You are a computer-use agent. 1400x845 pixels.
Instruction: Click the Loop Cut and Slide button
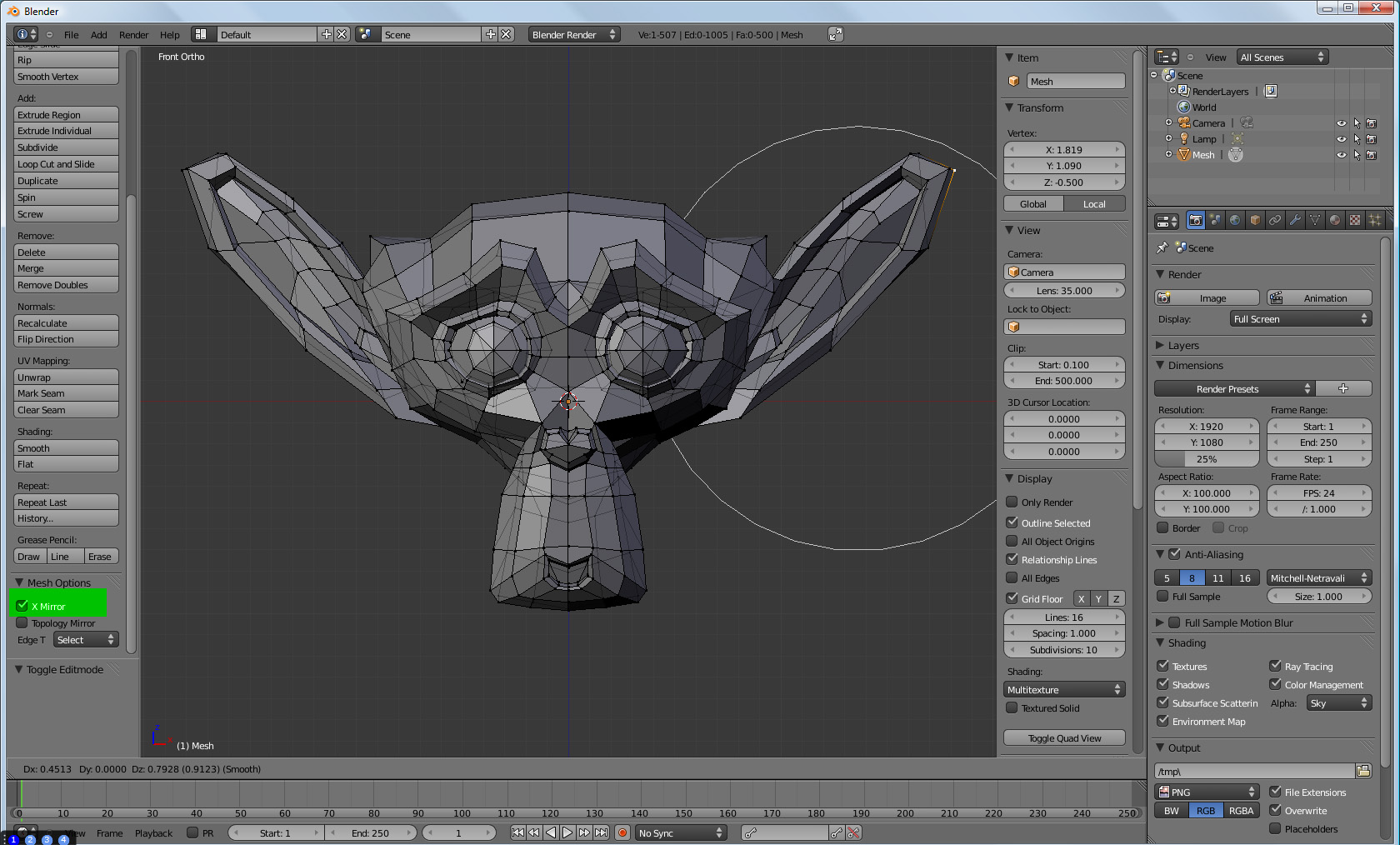pyautogui.click(x=66, y=164)
